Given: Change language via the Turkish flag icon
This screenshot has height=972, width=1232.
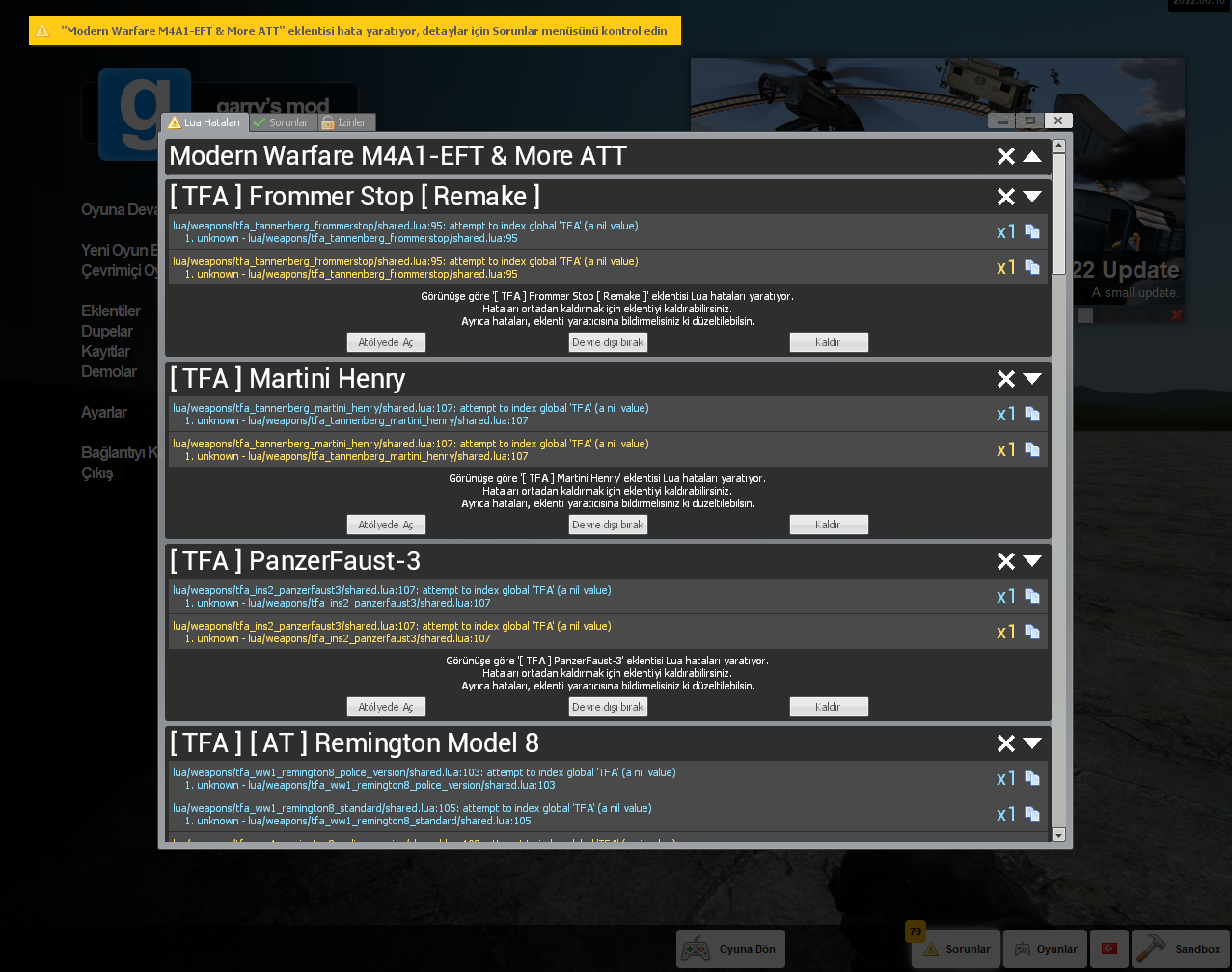Looking at the screenshot, I should (x=1109, y=949).
